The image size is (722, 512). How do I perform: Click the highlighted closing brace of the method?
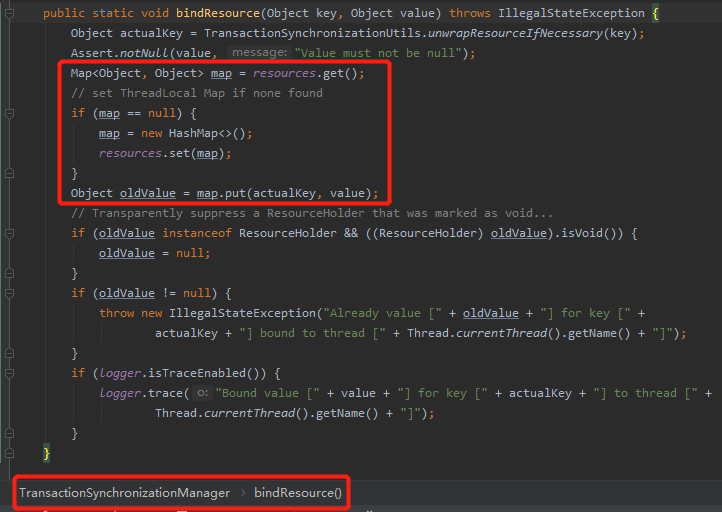click(46, 453)
